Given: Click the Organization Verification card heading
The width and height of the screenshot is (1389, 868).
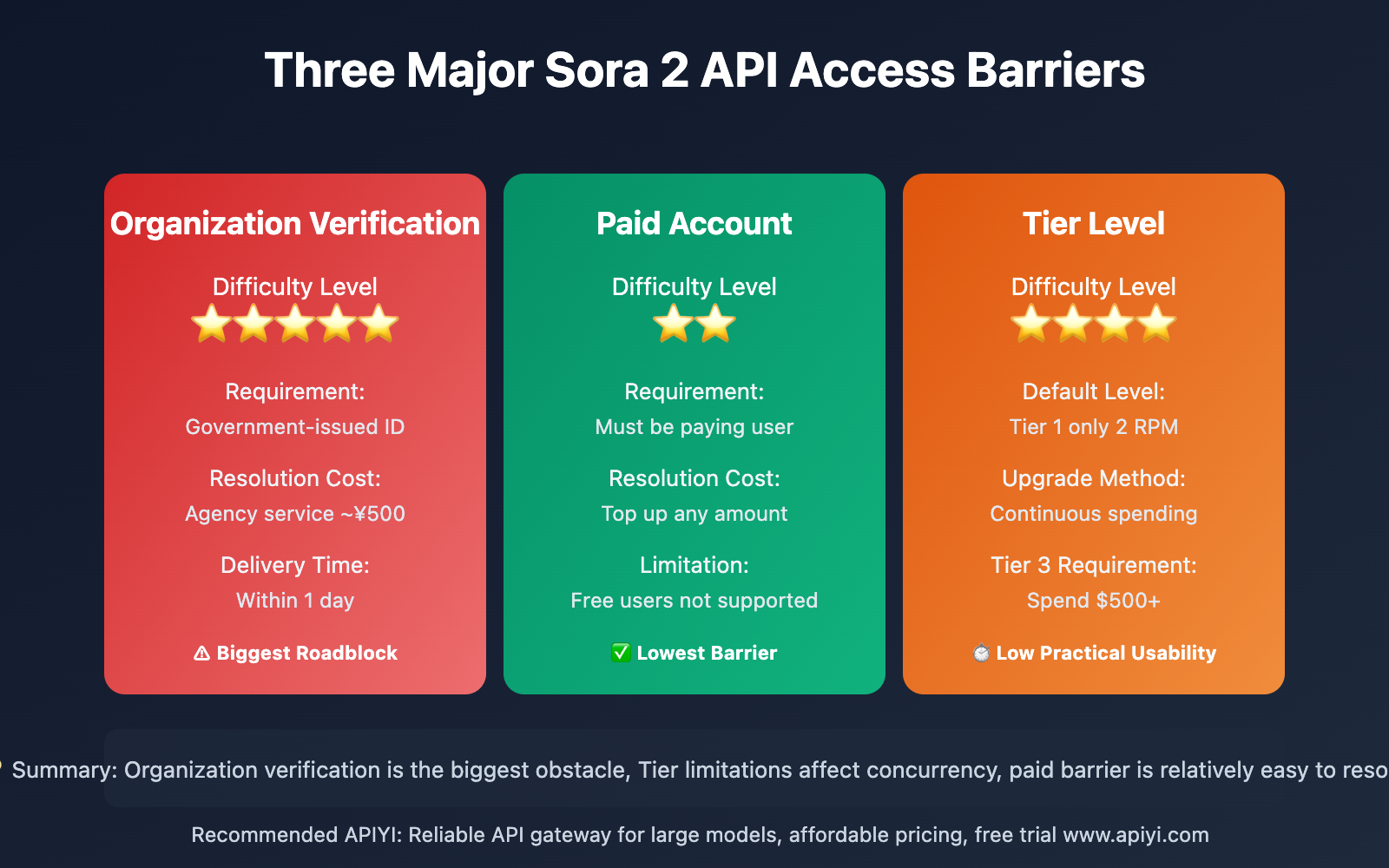Looking at the screenshot, I should tap(295, 224).
